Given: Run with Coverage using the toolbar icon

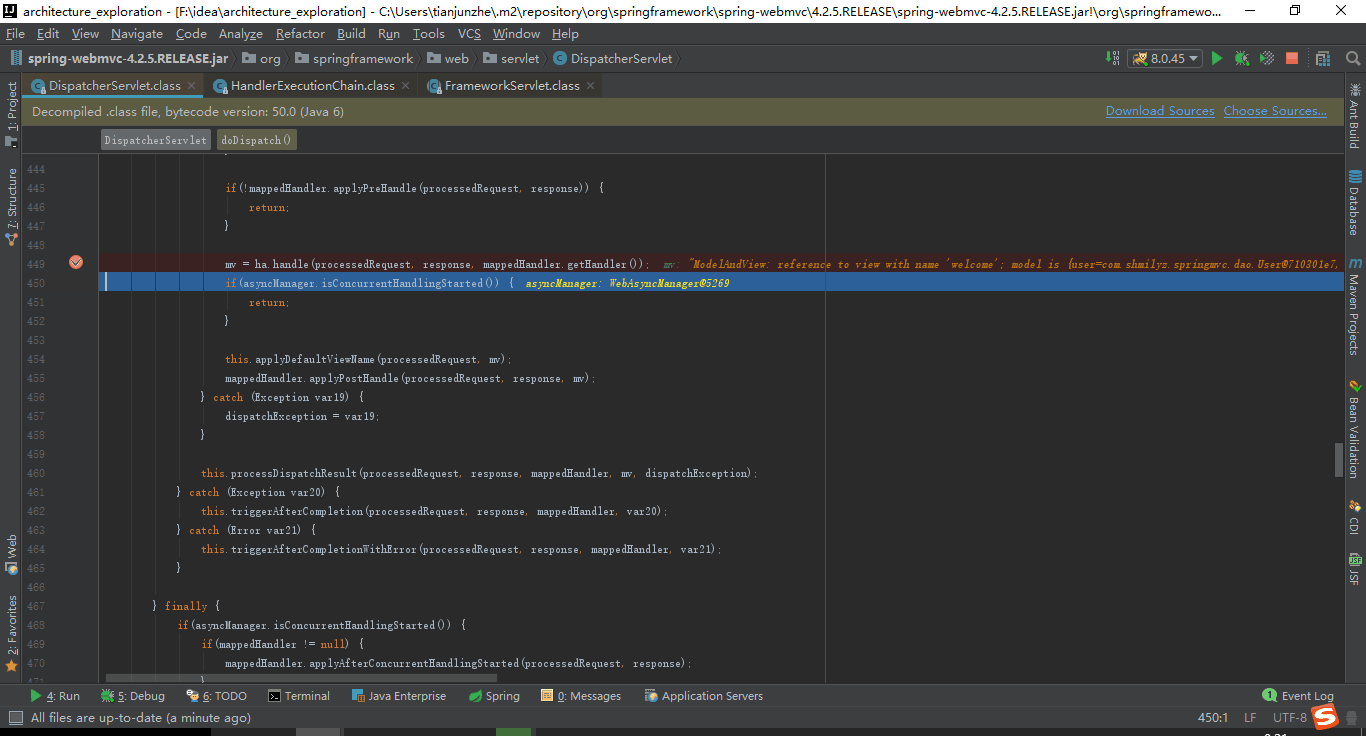Looking at the screenshot, I should point(1266,58).
